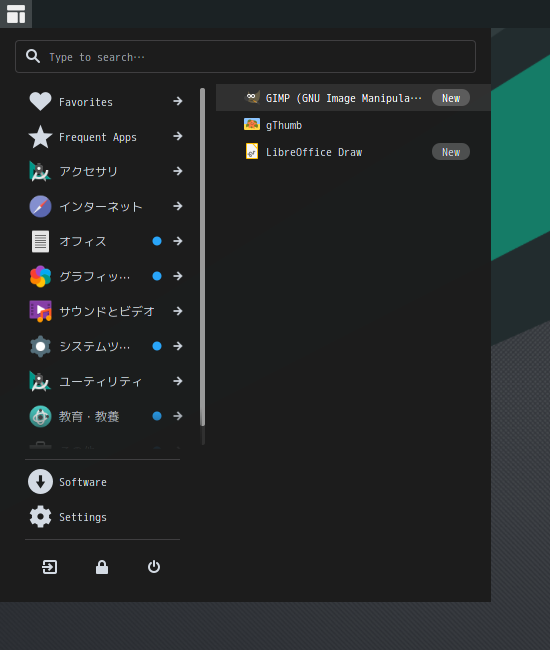Click the lock screen icon
The width and height of the screenshot is (550, 650).
click(102, 567)
